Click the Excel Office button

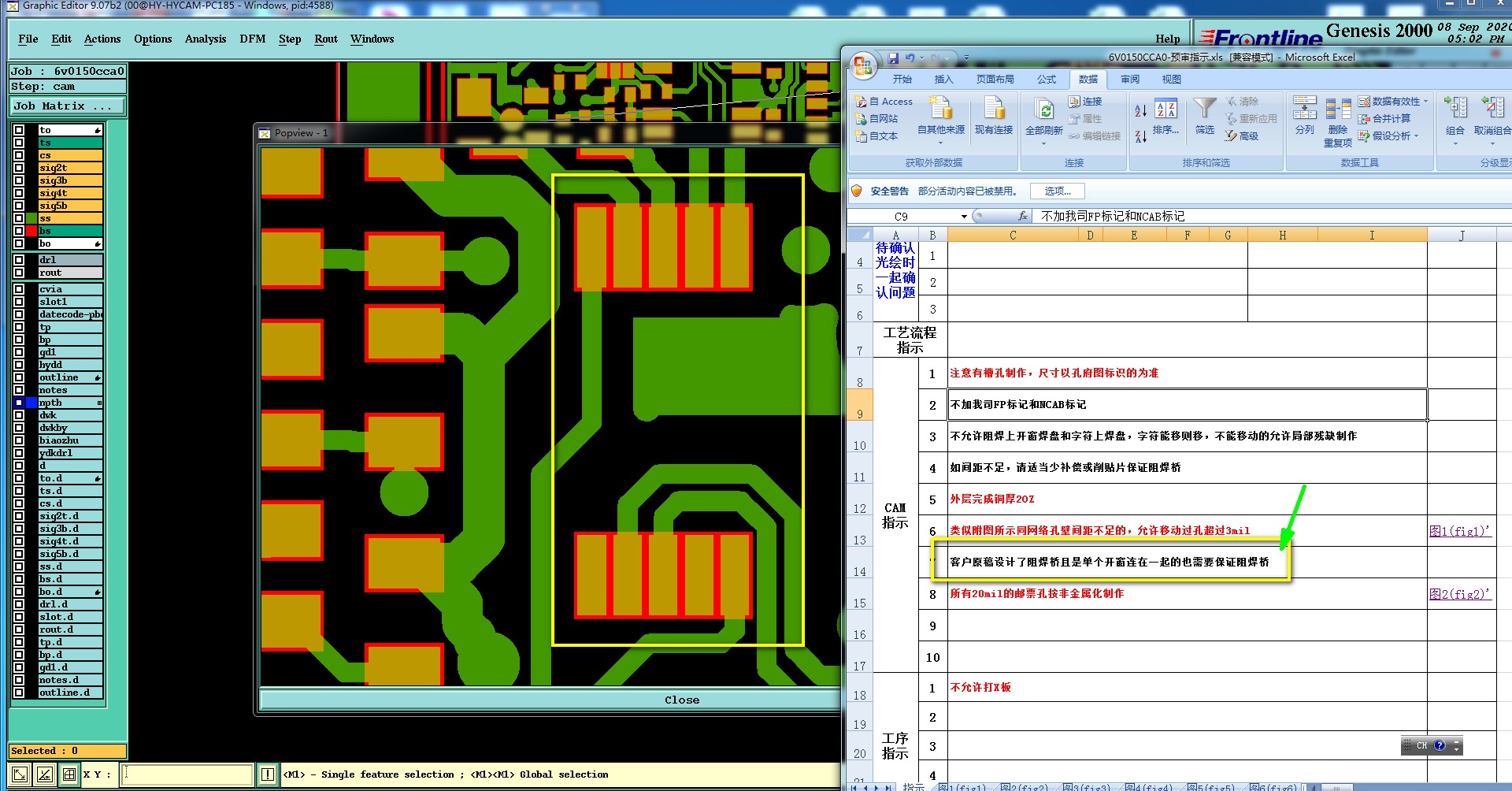(x=862, y=66)
